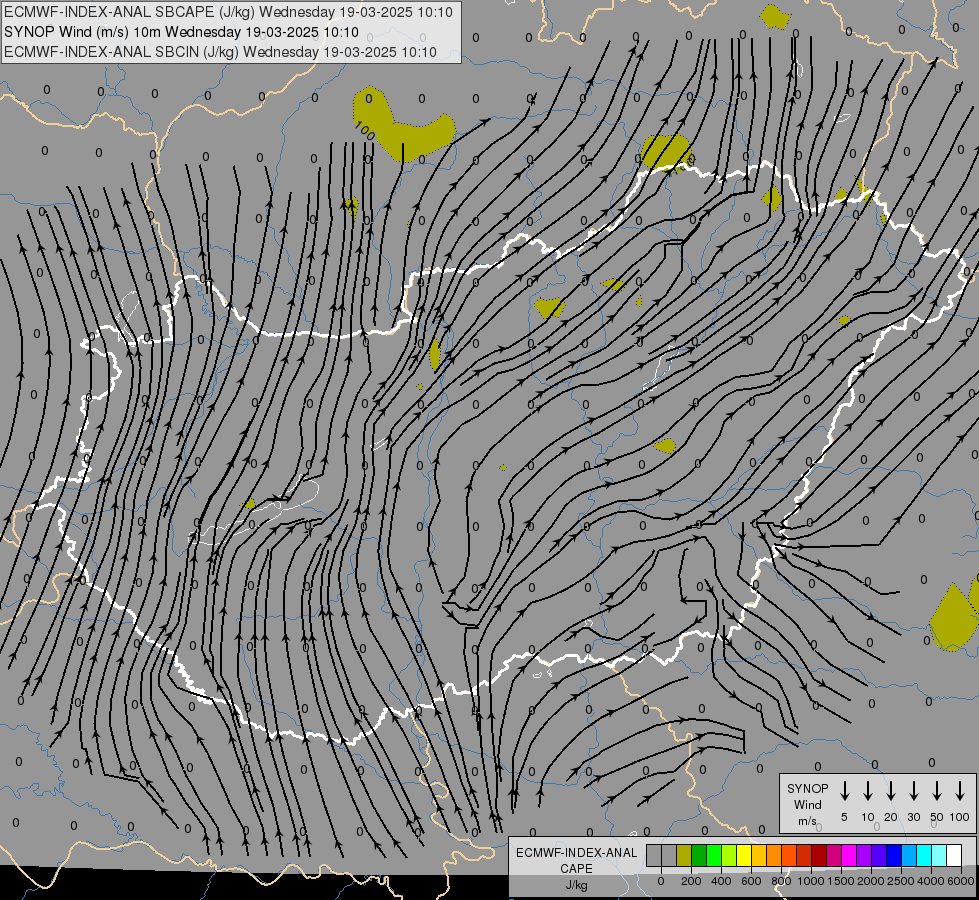The height and width of the screenshot is (900, 979).
Task: Pick the 600 value on CAPE scale
Action: (751, 881)
